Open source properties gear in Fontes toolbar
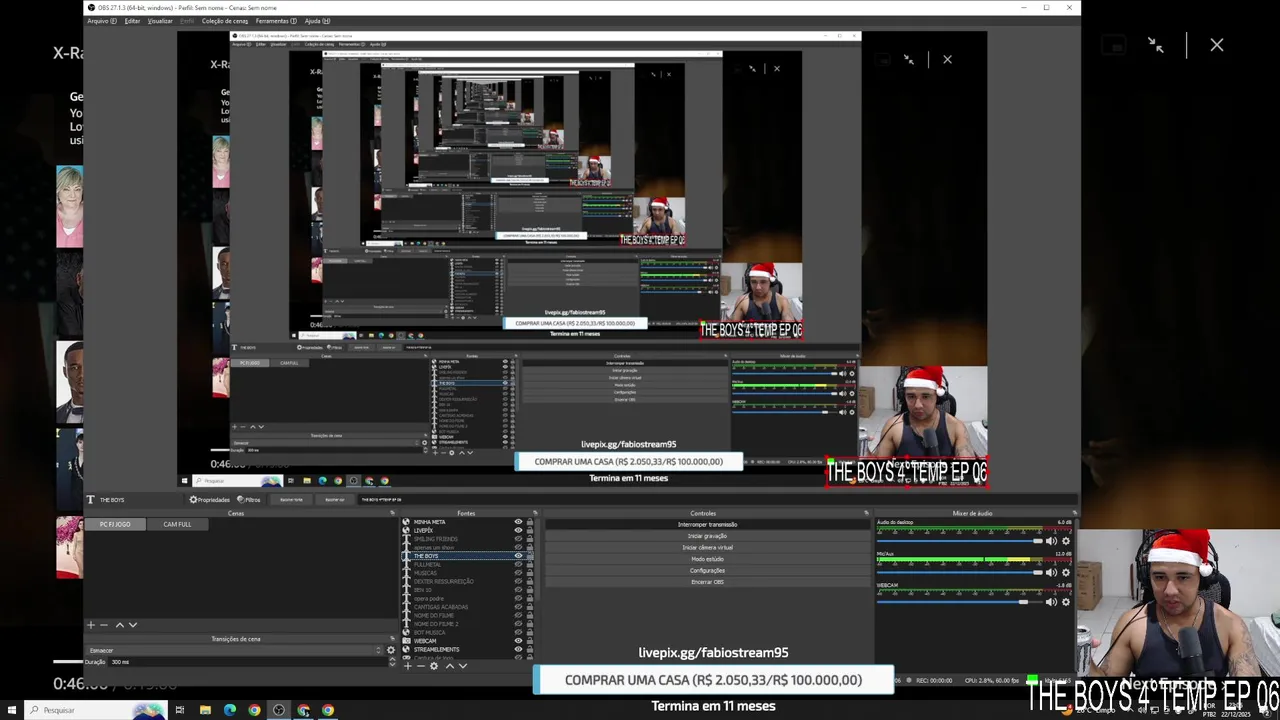This screenshot has width=1280, height=720. 434,666
